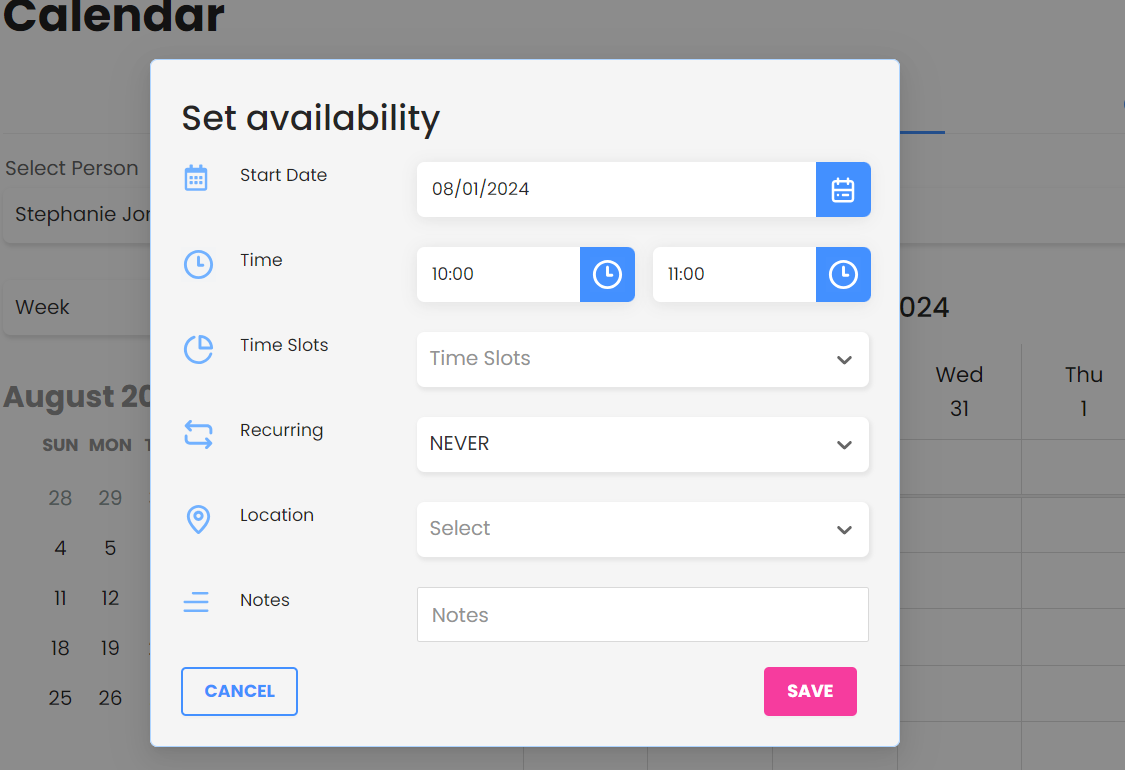
Task: Click the Recurring repeat arrows icon
Action: tap(198, 434)
